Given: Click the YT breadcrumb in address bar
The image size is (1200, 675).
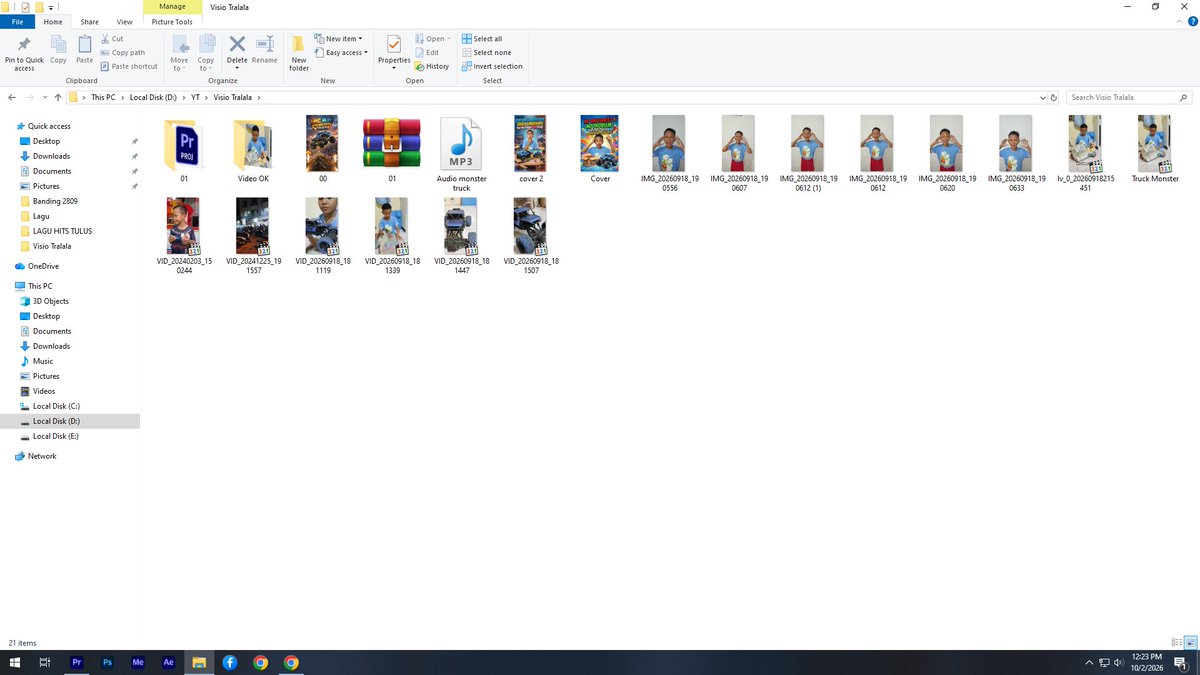Looking at the screenshot, I should pos(196,98).
